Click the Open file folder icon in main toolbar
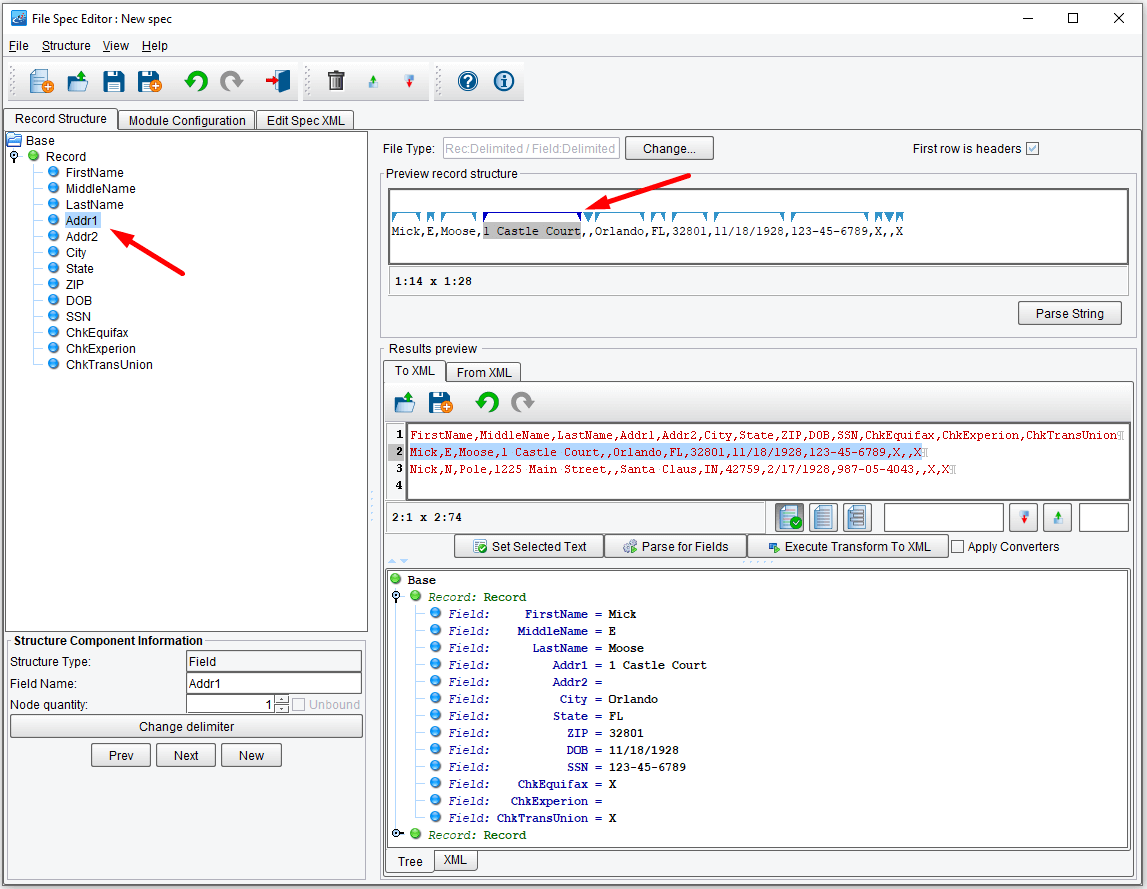 (x=78, y=81)
